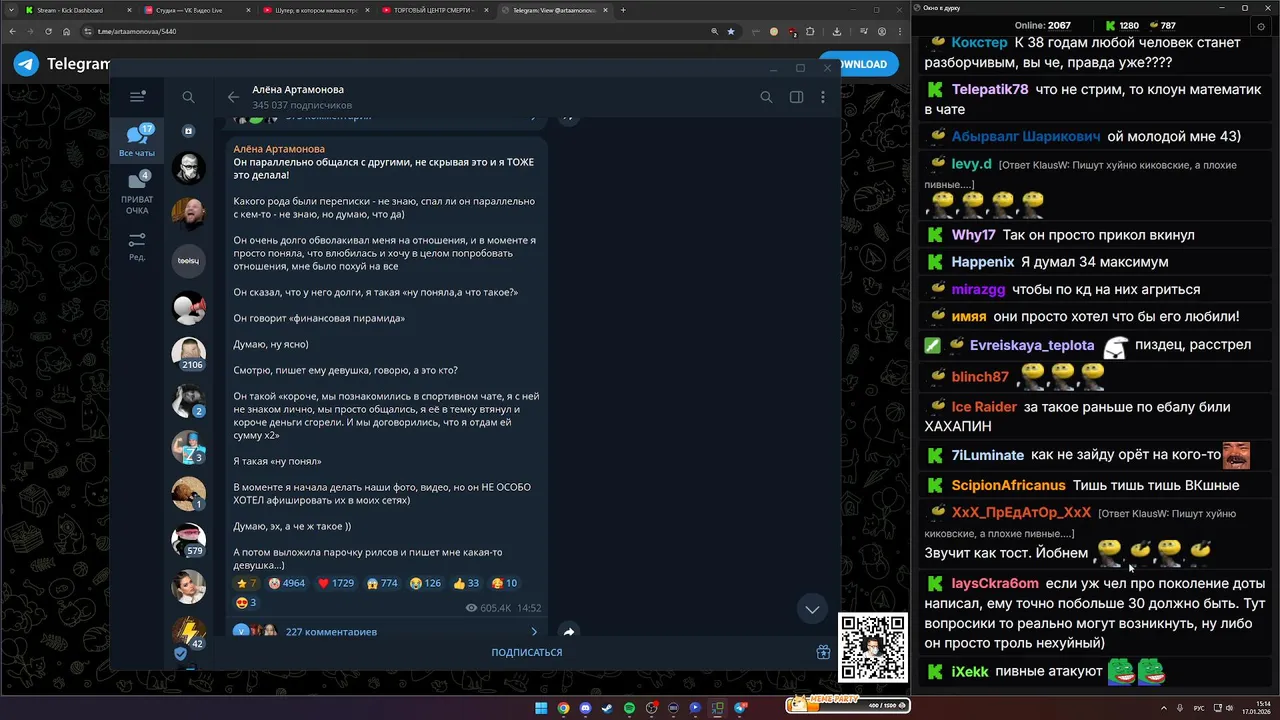Click the QR code image
The width and height of the screenshot is (1280, 720).
pos(872,648)
